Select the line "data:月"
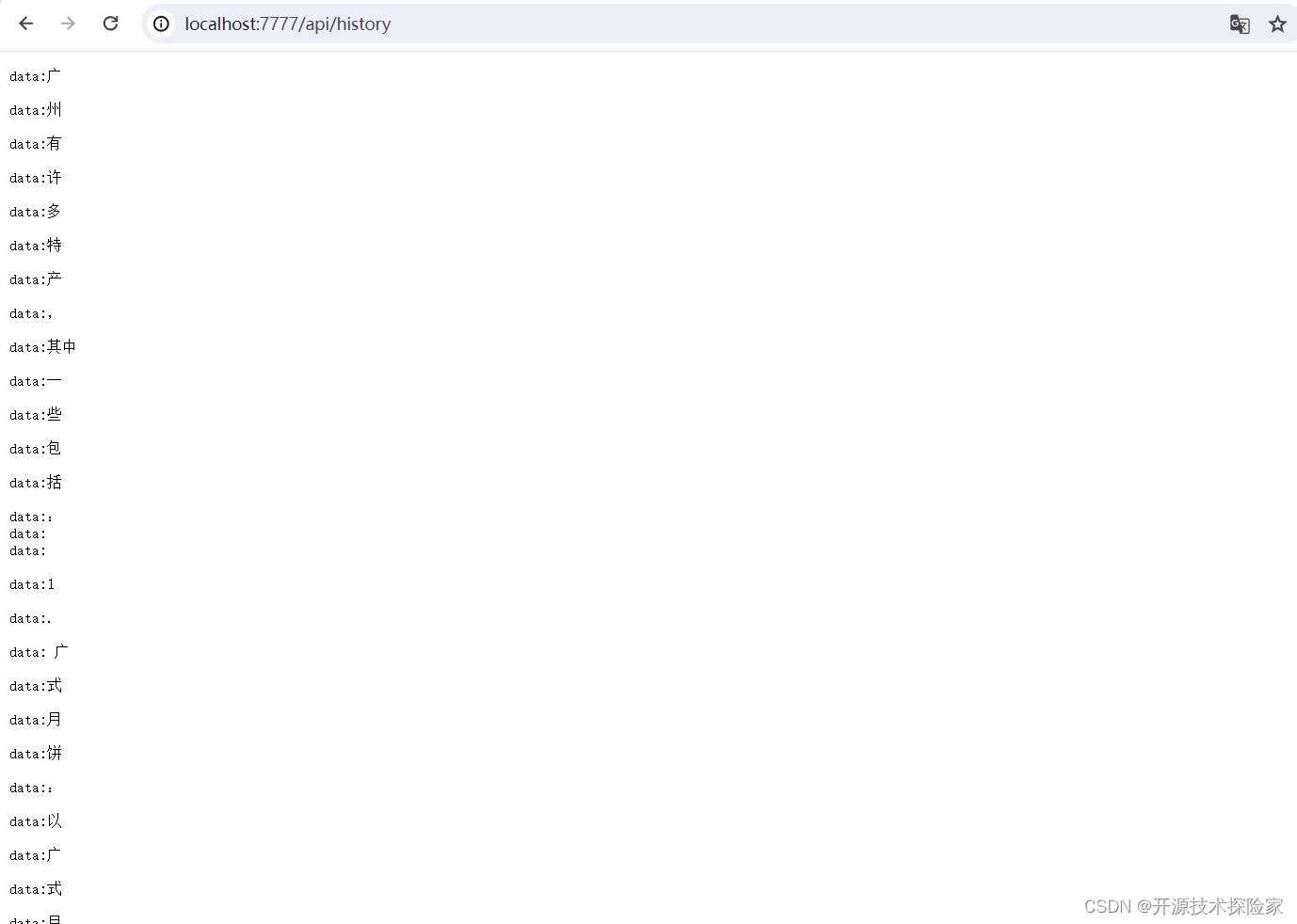 (36, 720)
